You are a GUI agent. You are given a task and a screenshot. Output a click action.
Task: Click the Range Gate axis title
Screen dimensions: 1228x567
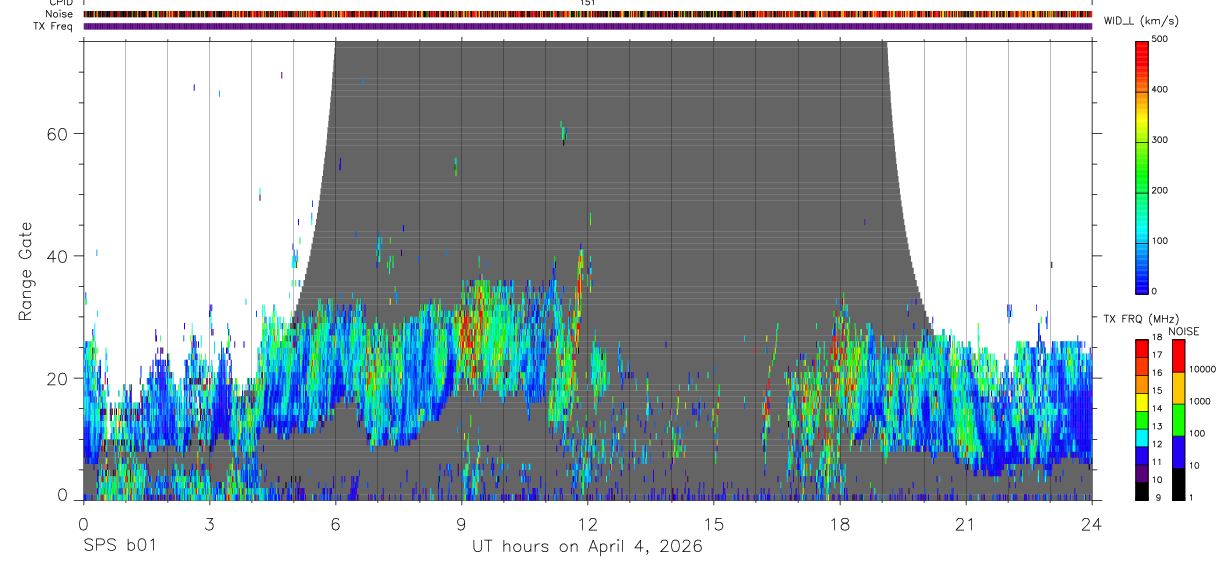pos(27,271)
